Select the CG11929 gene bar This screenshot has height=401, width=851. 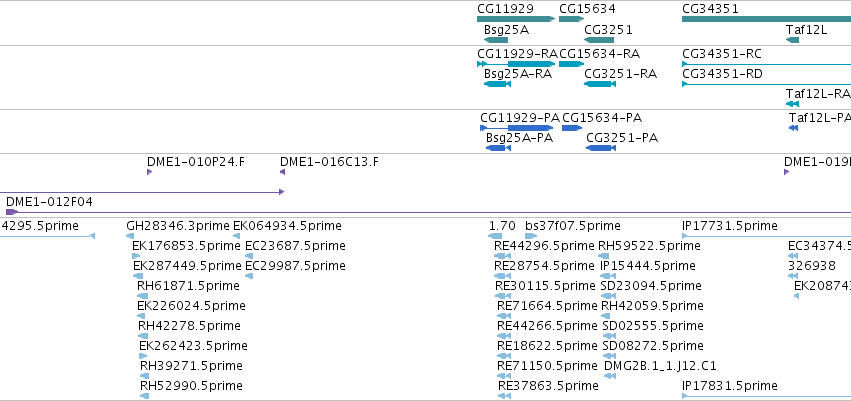tap(516, 19)
